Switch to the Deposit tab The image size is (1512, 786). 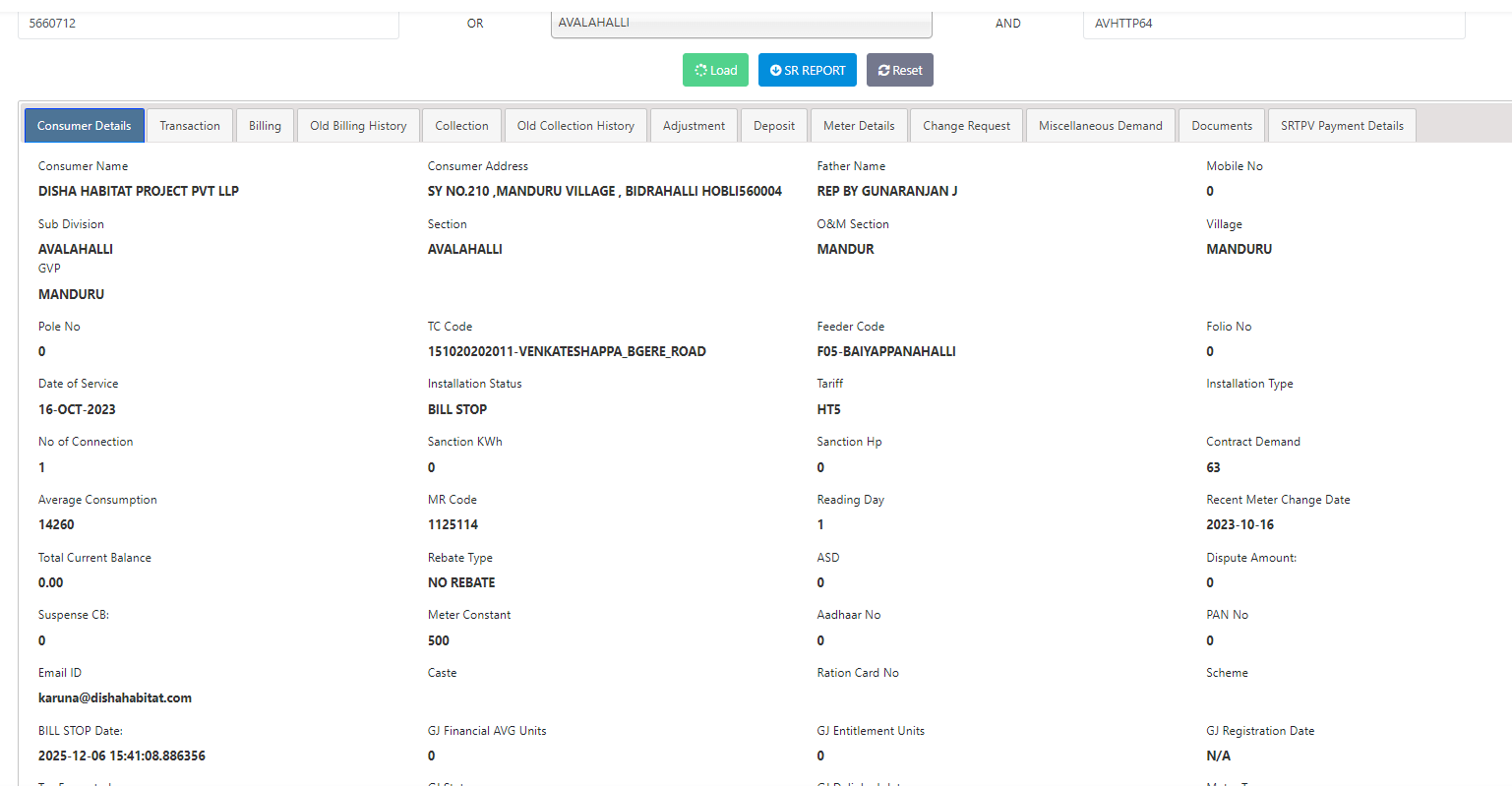click(774, 126)
